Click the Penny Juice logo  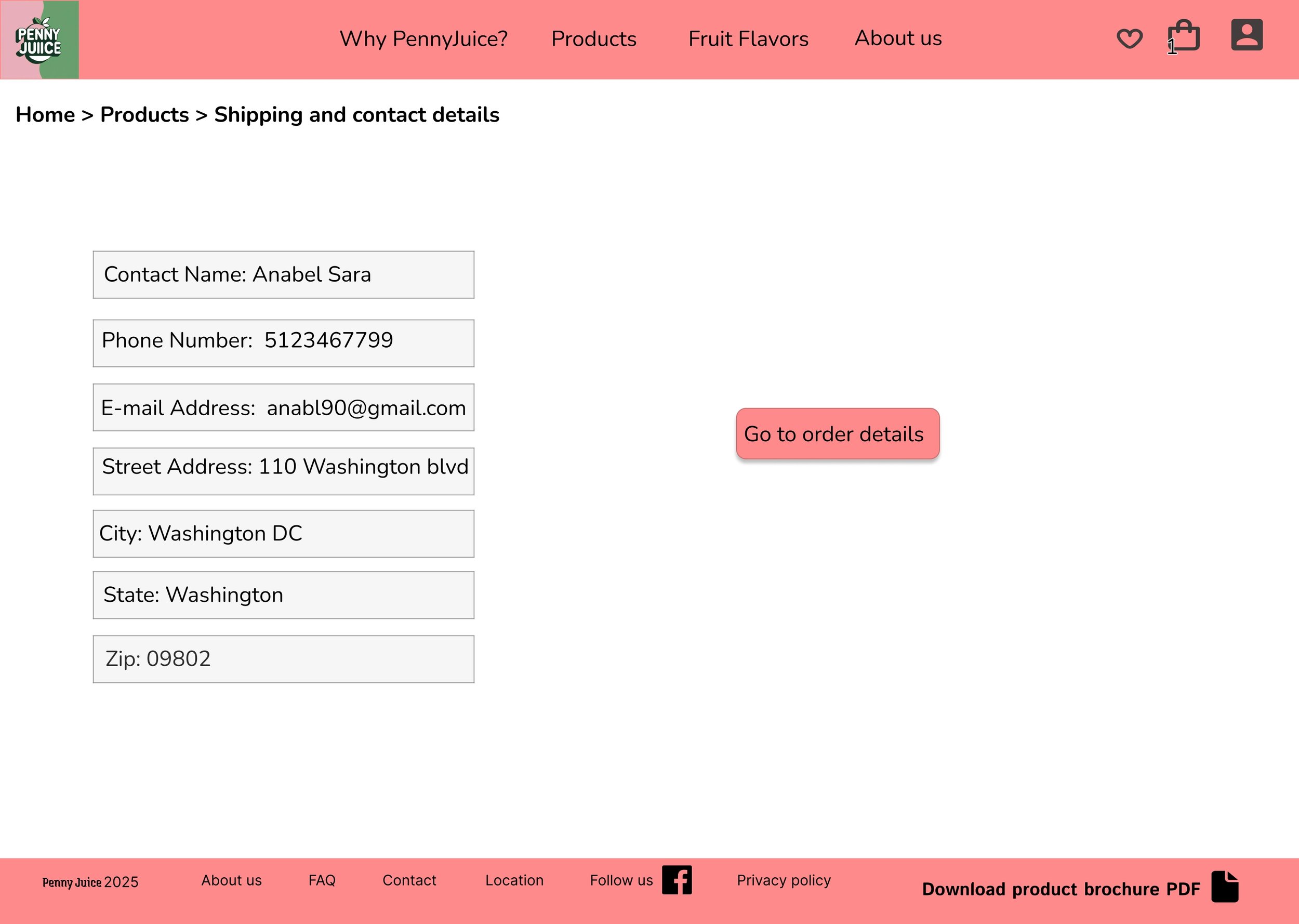pyautogui.click(x=39, y=40)
